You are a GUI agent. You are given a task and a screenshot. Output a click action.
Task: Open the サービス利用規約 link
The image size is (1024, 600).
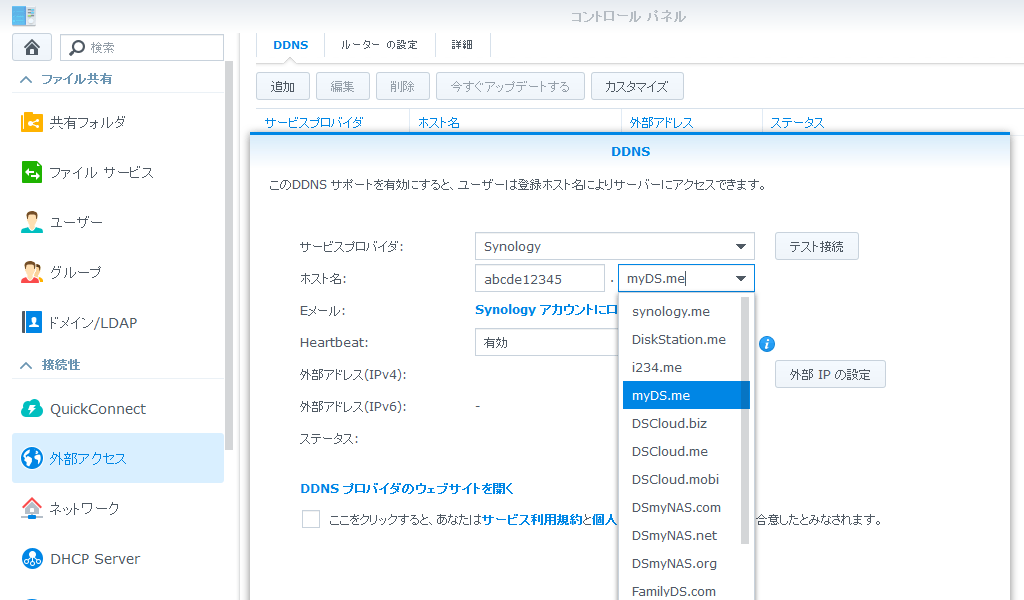tap(532, 520)
